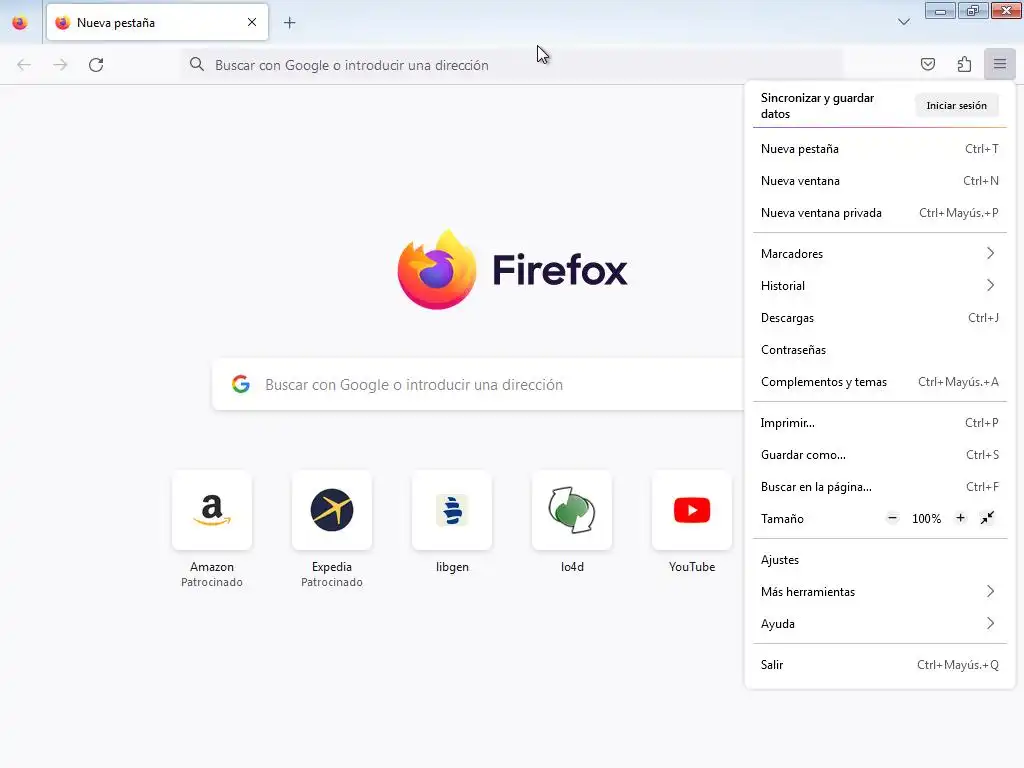Image resolution: width=1024 pixels, height=768 pixels.
Task: Choose Imprimir... menu entry
Action: coord(879,423)
